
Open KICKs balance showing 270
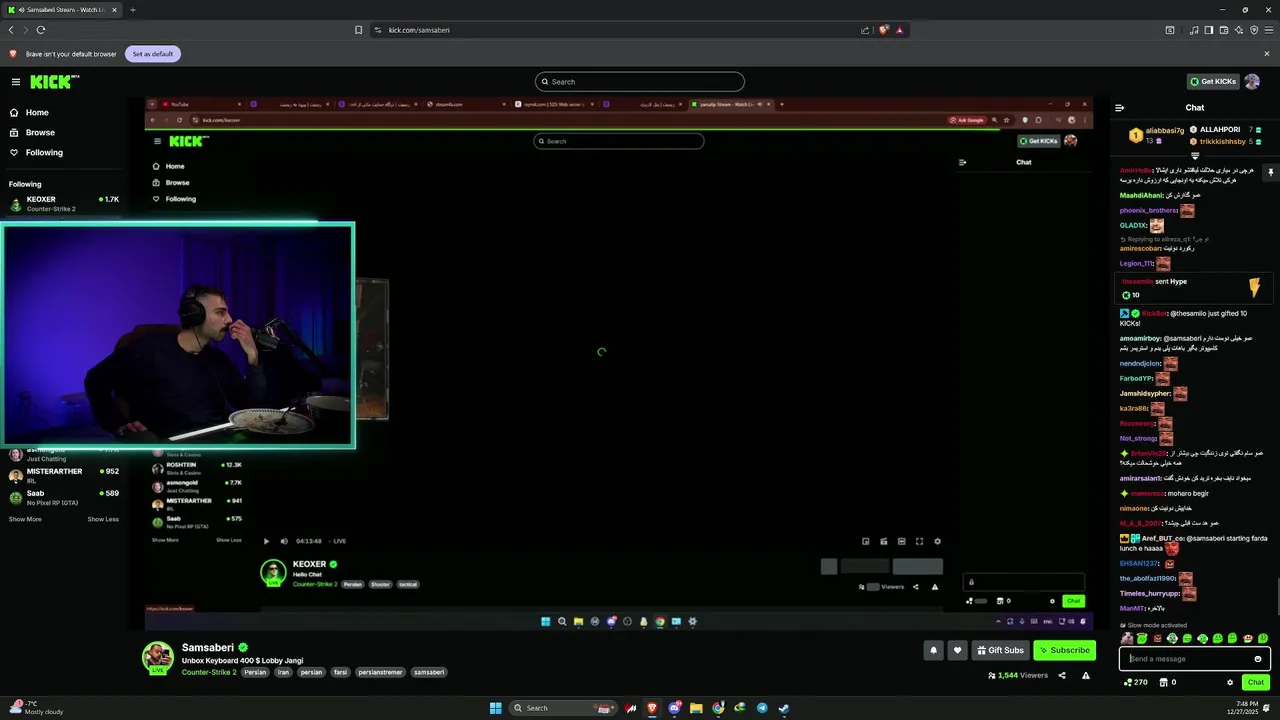(x=1136, y=682)
